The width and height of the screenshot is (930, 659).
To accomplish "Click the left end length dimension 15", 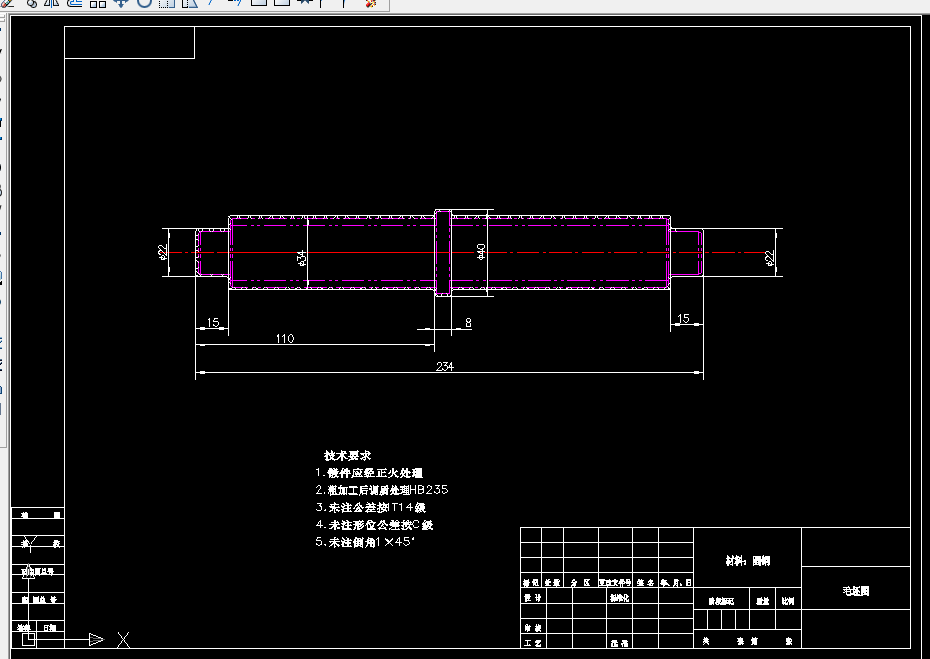I will 213,322.
